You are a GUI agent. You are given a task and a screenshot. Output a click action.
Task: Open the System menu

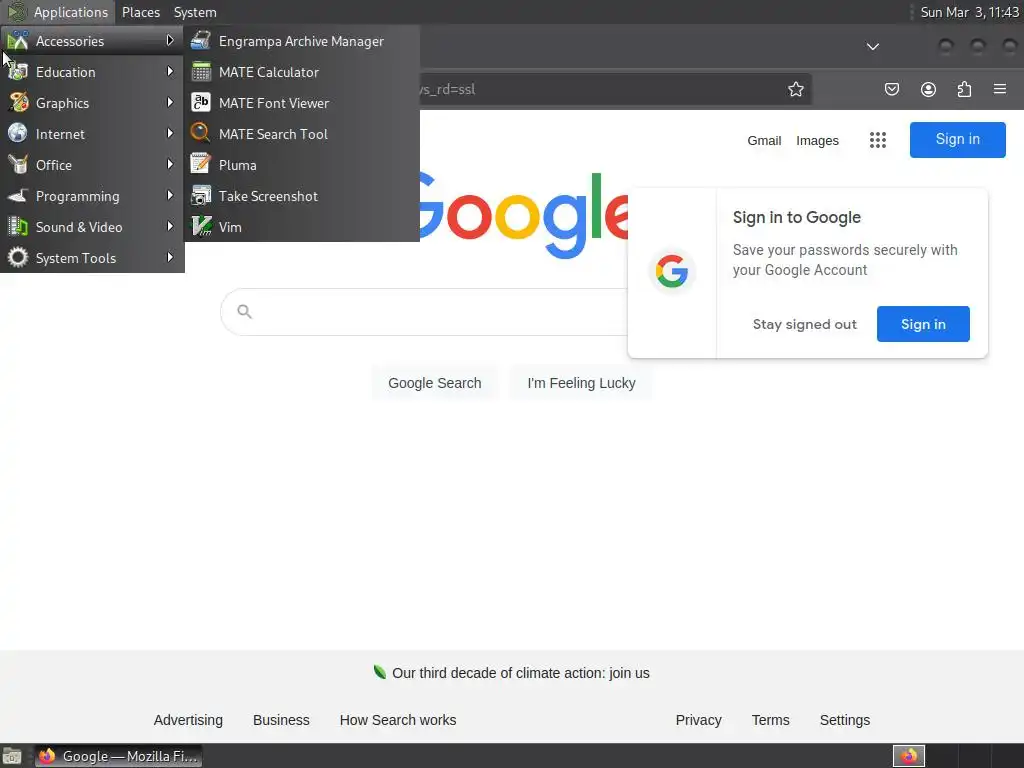tap(195, 12)
